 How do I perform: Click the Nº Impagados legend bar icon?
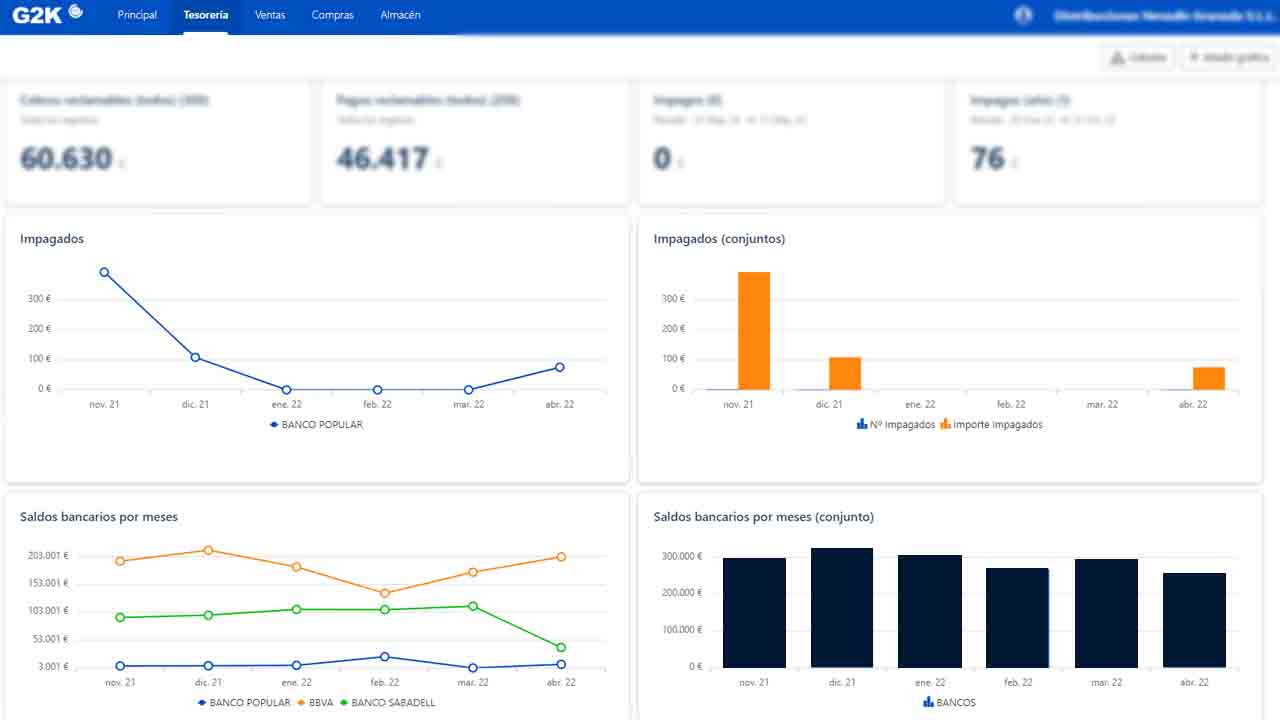(862, 424)
